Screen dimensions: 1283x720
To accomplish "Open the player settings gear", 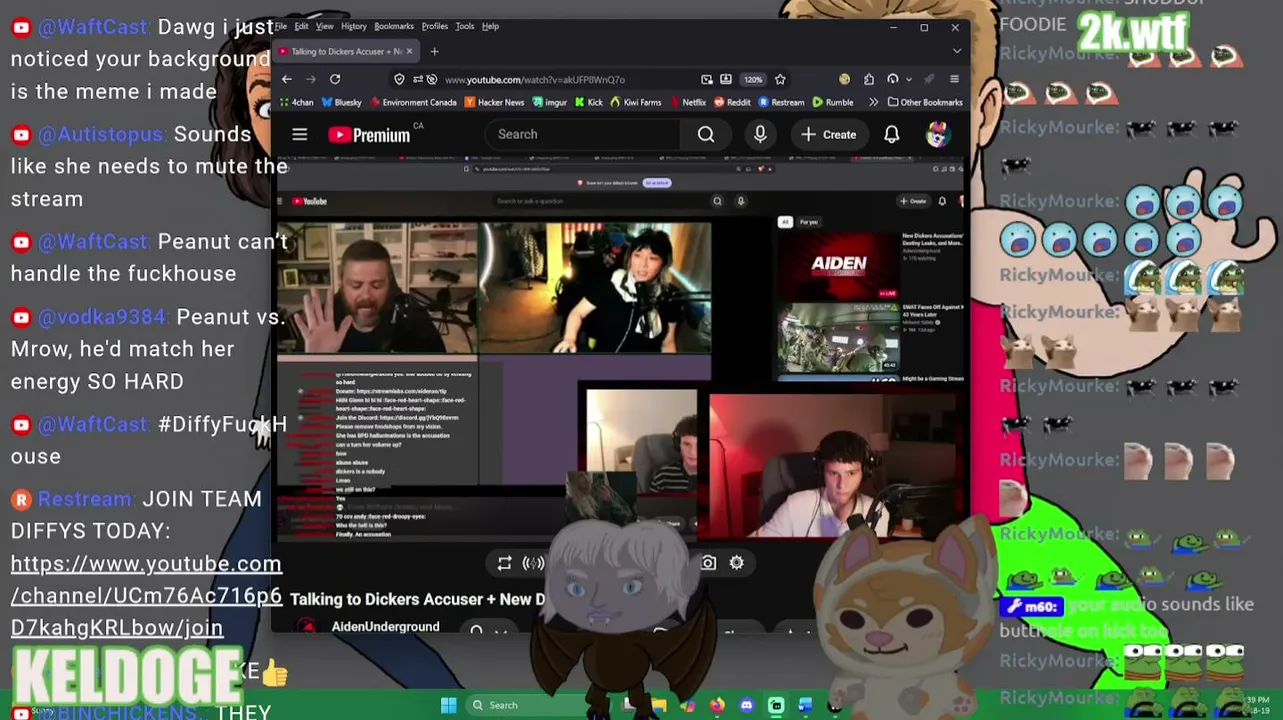I will [736, 563].
